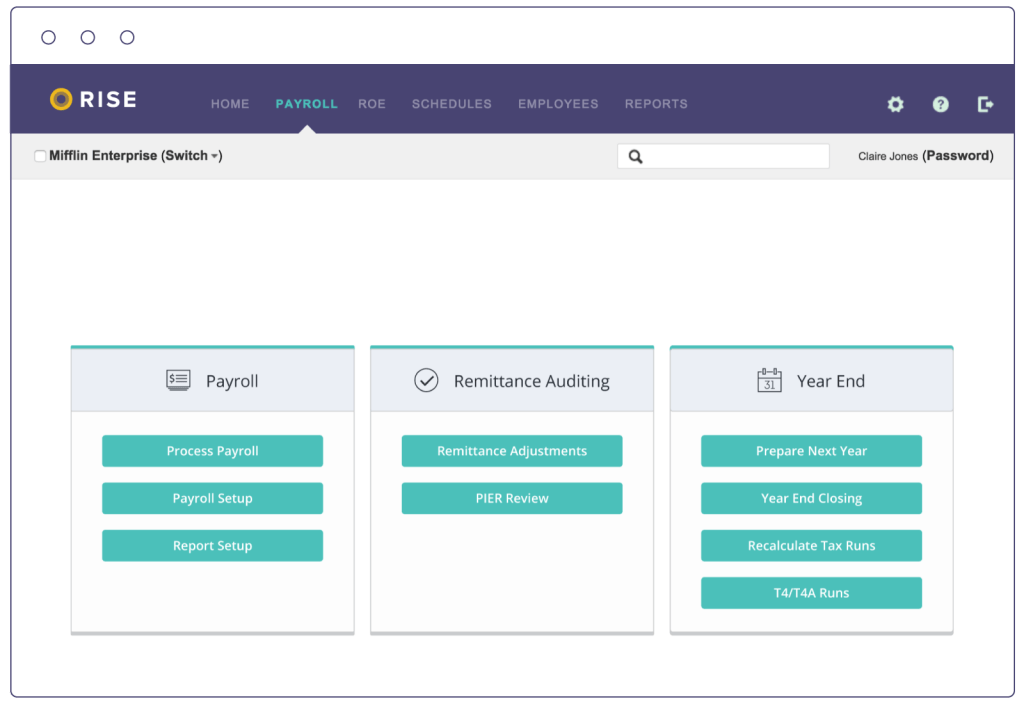Select the PAYROLL tab
Viewport: 1024px width, 704px height.
point(306,104)
